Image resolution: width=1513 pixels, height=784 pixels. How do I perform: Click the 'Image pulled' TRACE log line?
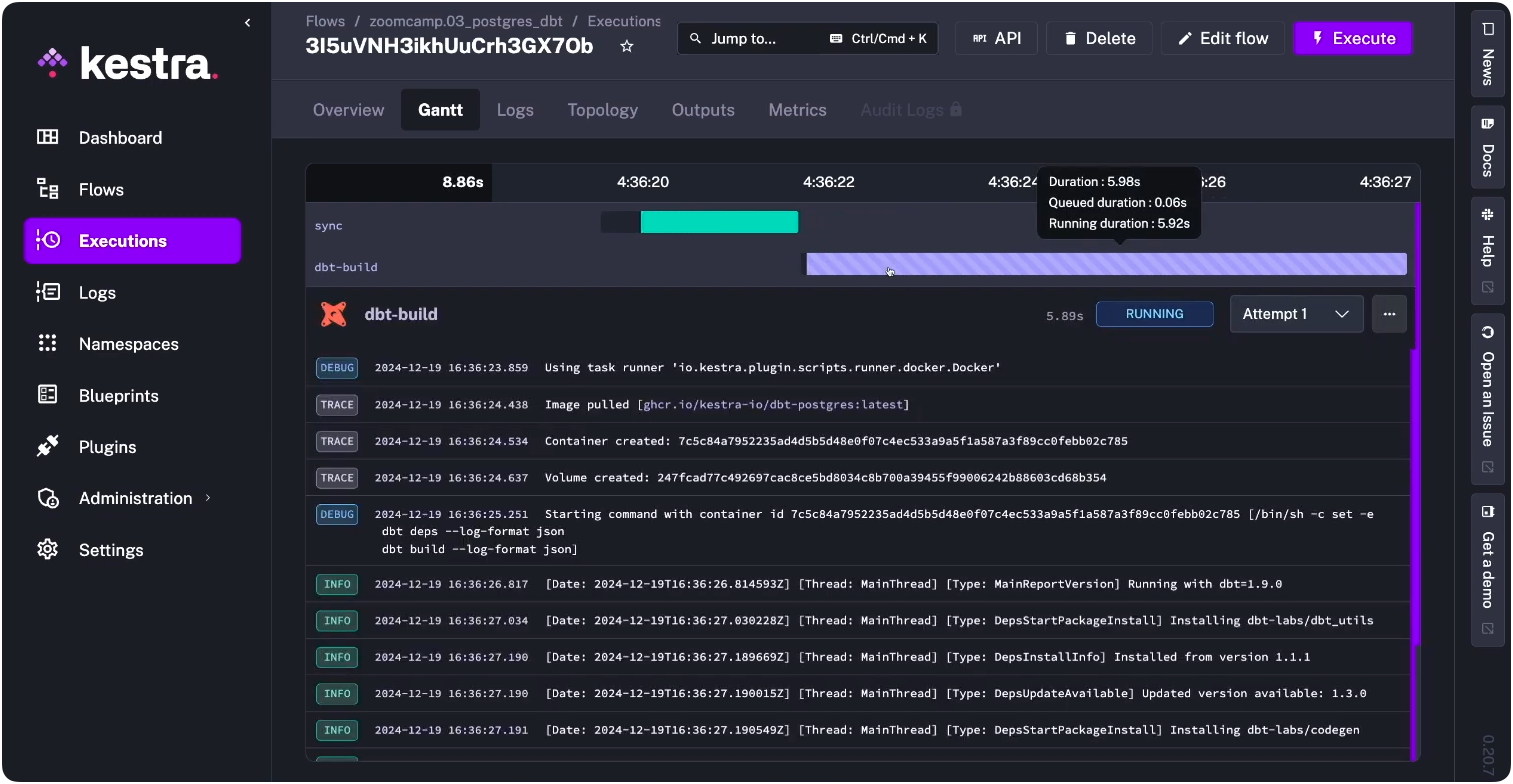858,404
